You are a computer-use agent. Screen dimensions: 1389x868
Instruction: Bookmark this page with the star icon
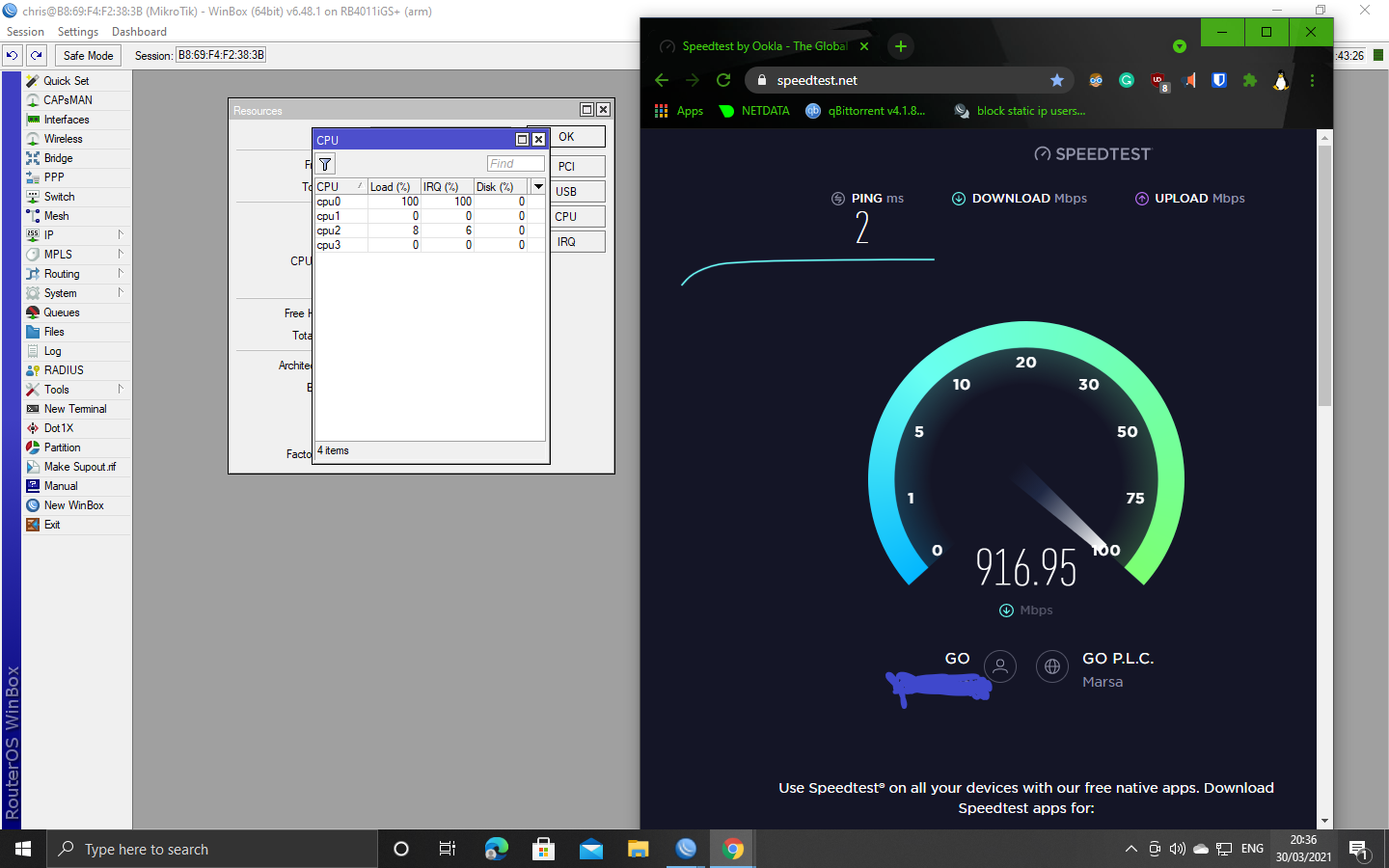(x=1057, y=80)
